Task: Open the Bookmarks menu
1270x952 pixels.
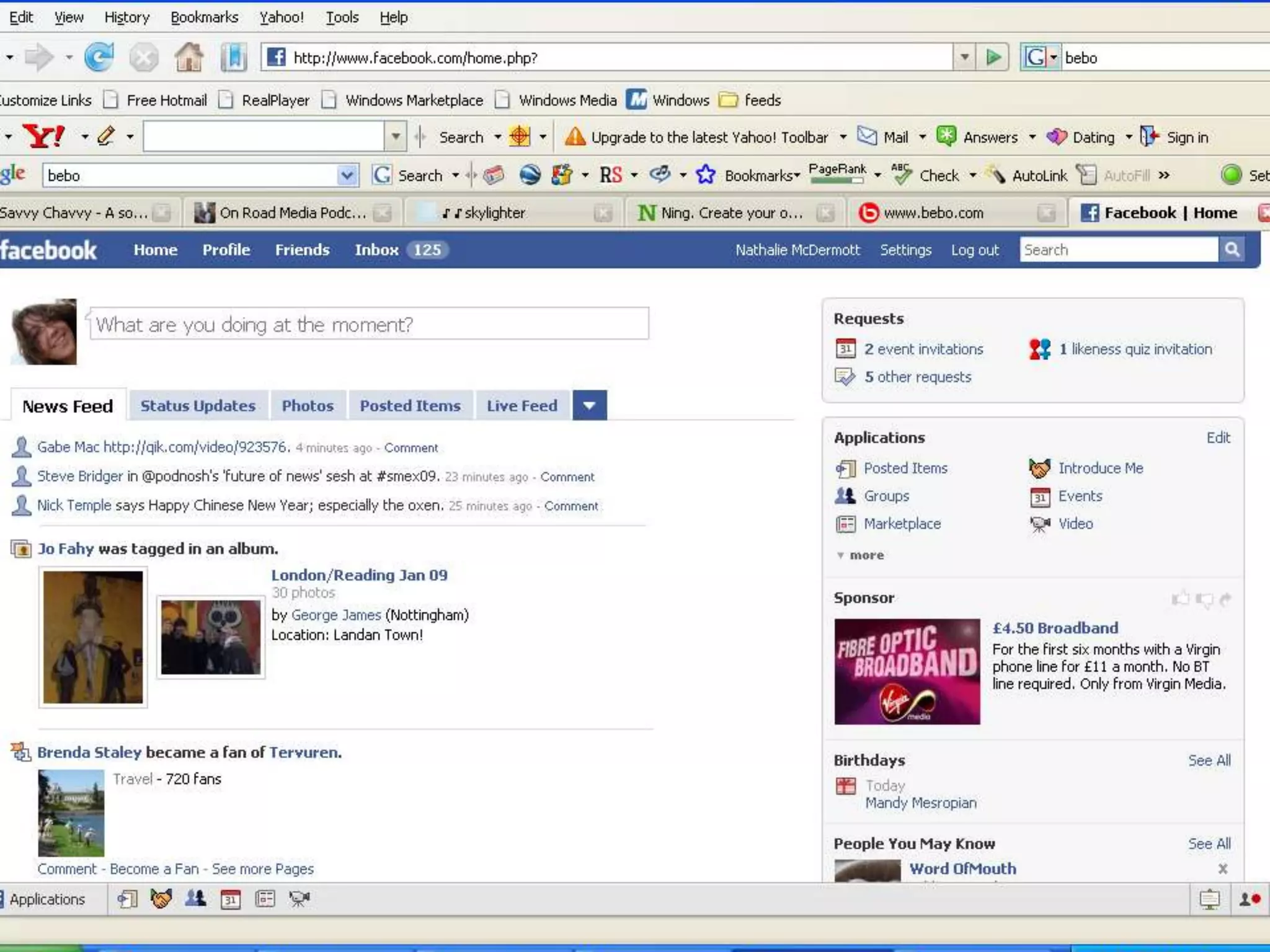Action: (204, 17)
